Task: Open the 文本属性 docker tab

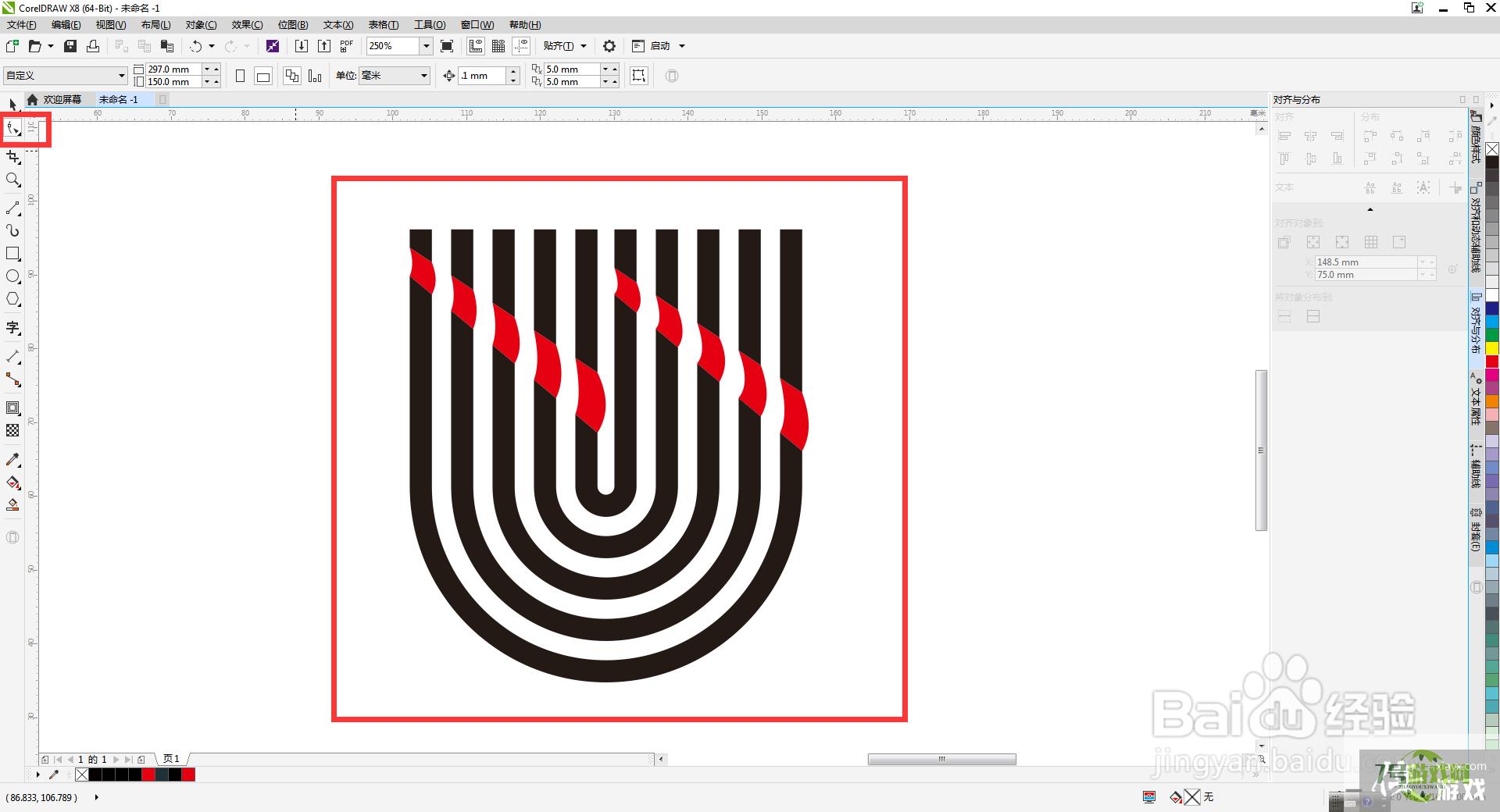Action: [1476, 400]
